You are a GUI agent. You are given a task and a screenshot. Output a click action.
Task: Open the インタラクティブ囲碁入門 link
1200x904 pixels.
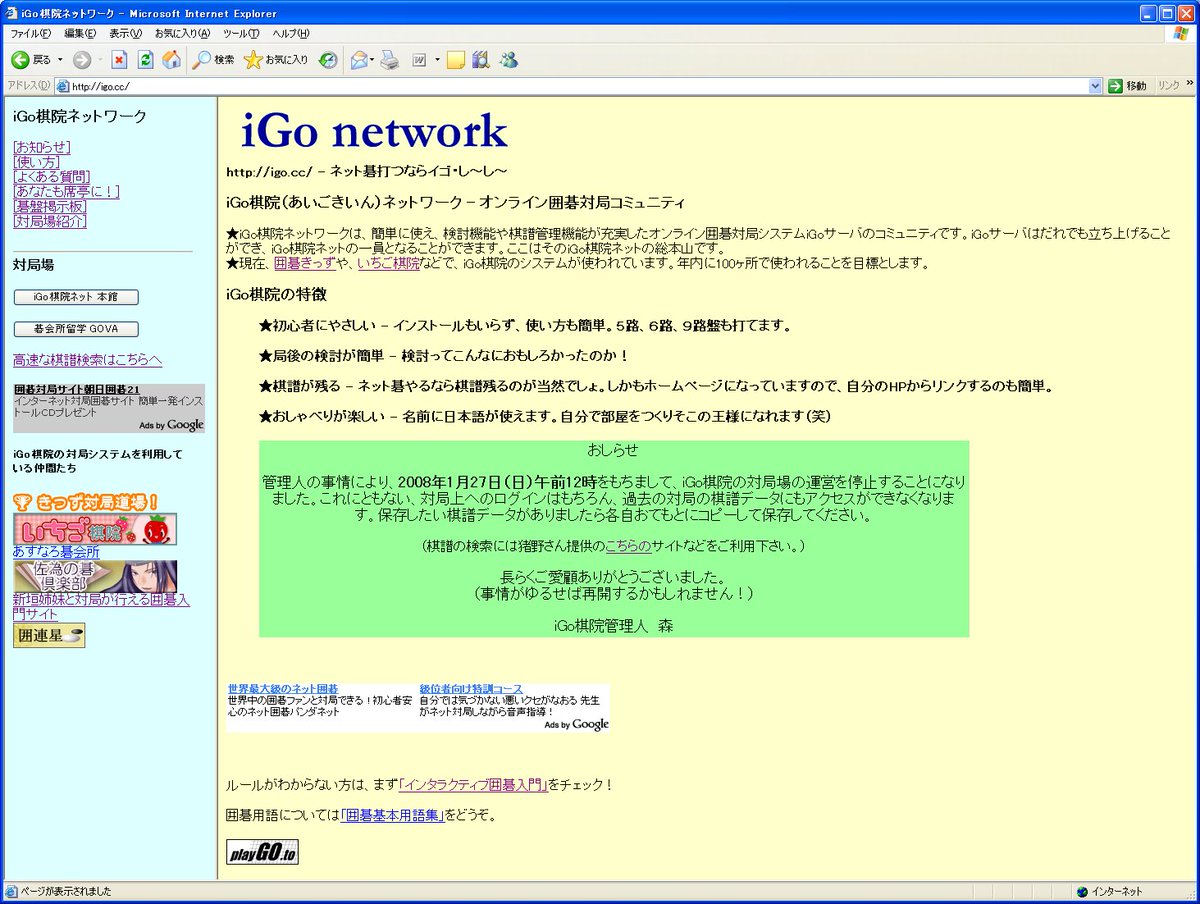472,785
